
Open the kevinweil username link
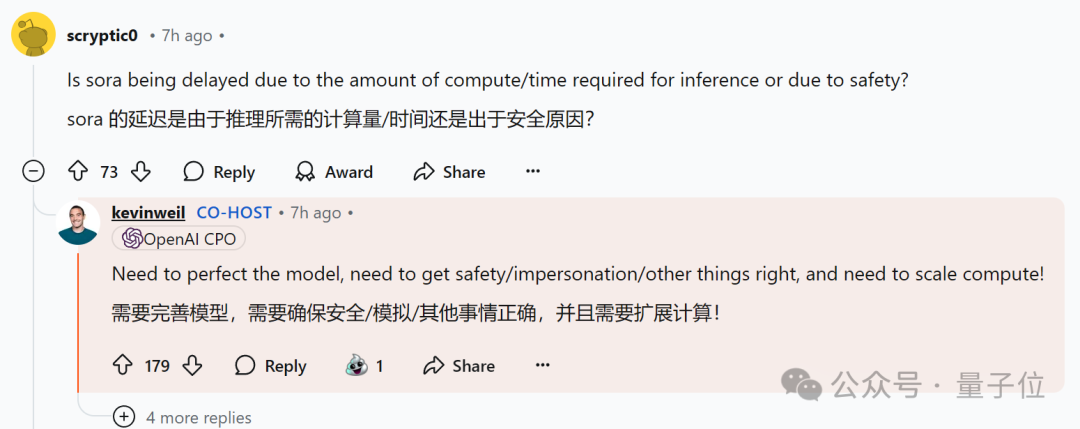click(x=149, y=213)
